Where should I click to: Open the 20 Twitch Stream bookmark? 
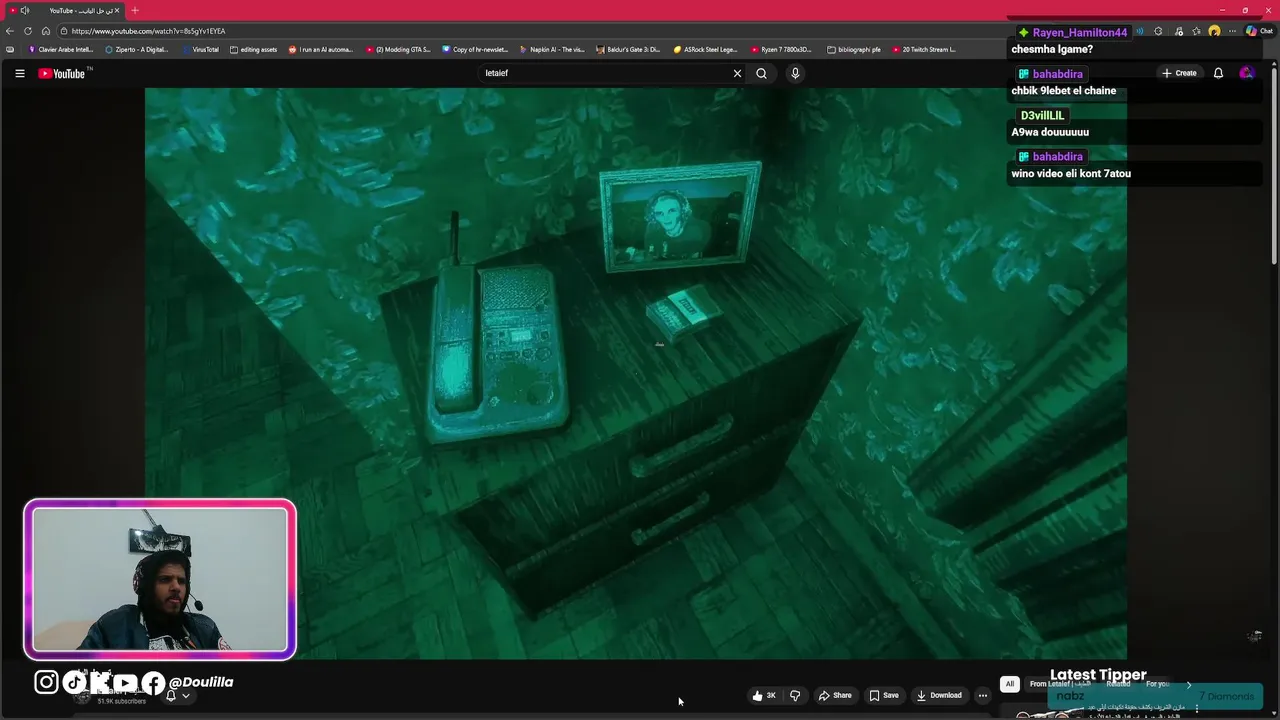[x=924, y=49]
